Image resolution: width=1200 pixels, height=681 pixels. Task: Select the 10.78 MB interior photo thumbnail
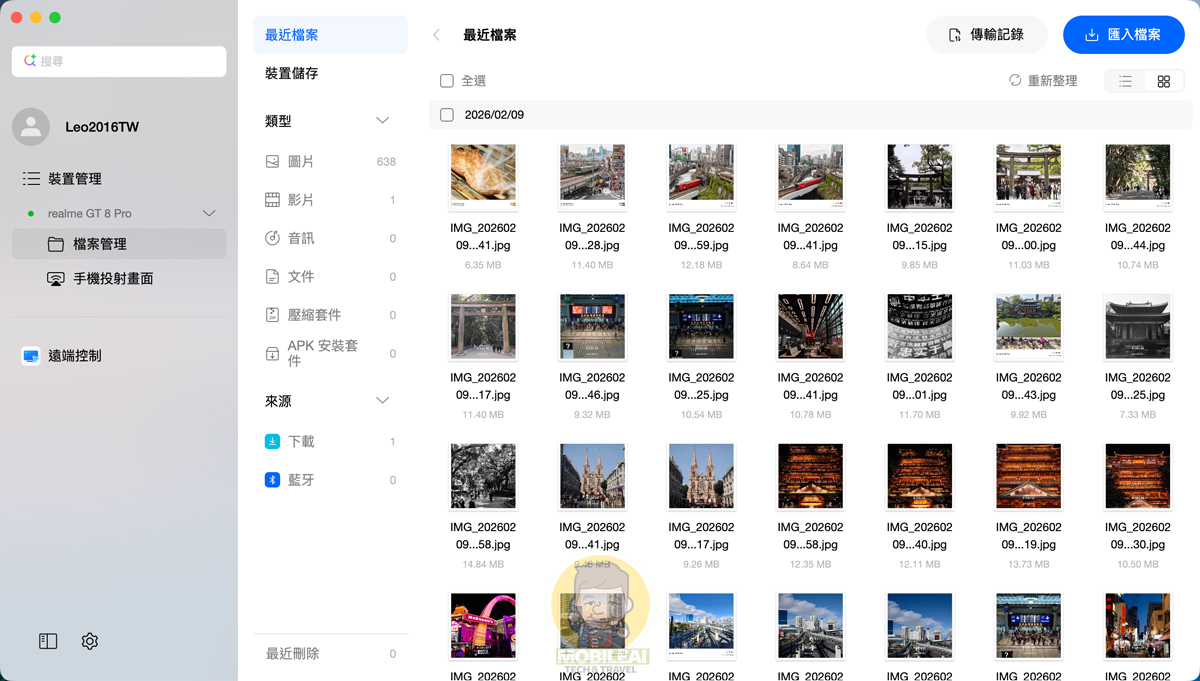click(x=810, y=327)
